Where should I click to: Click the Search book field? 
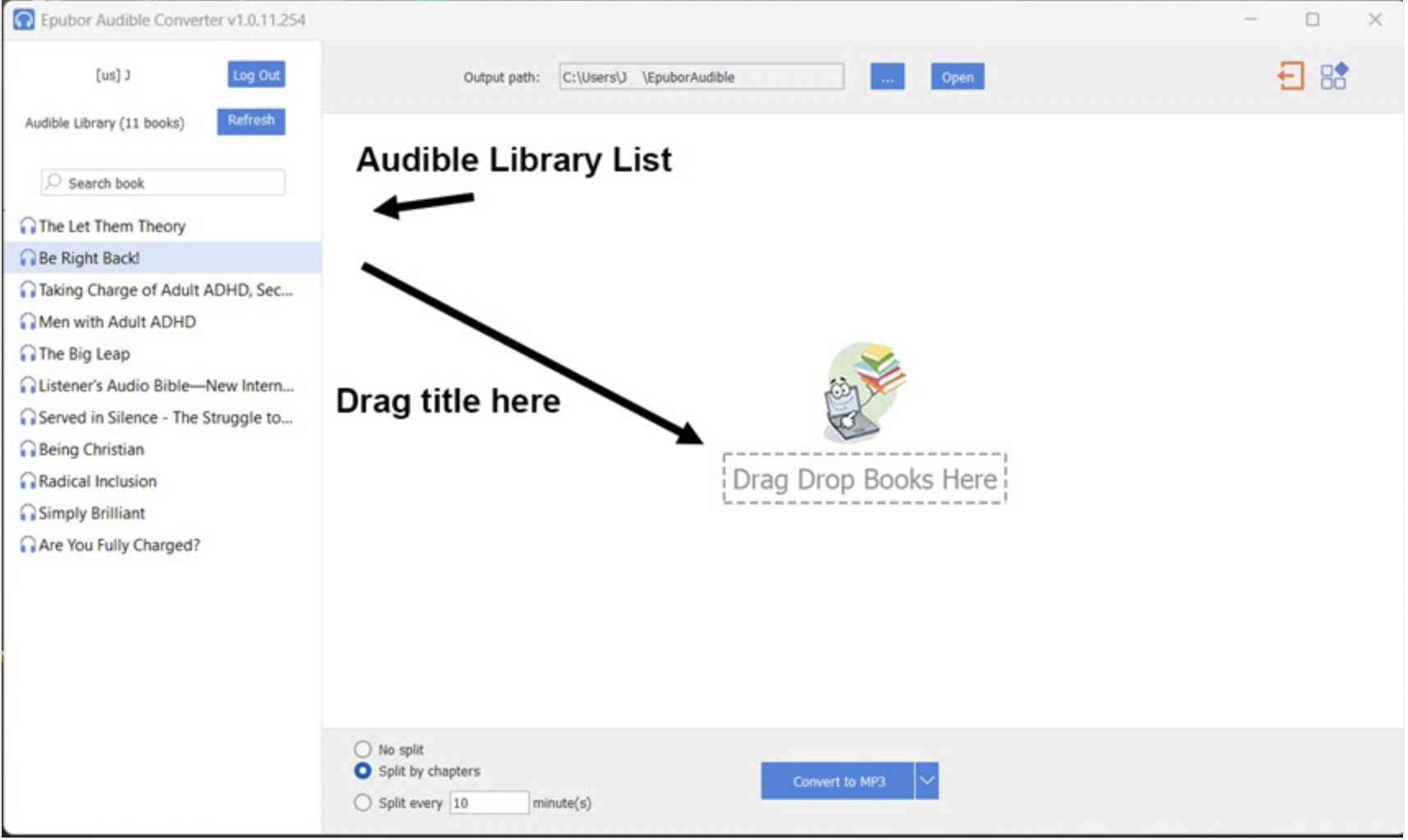(x=163, y=182)
